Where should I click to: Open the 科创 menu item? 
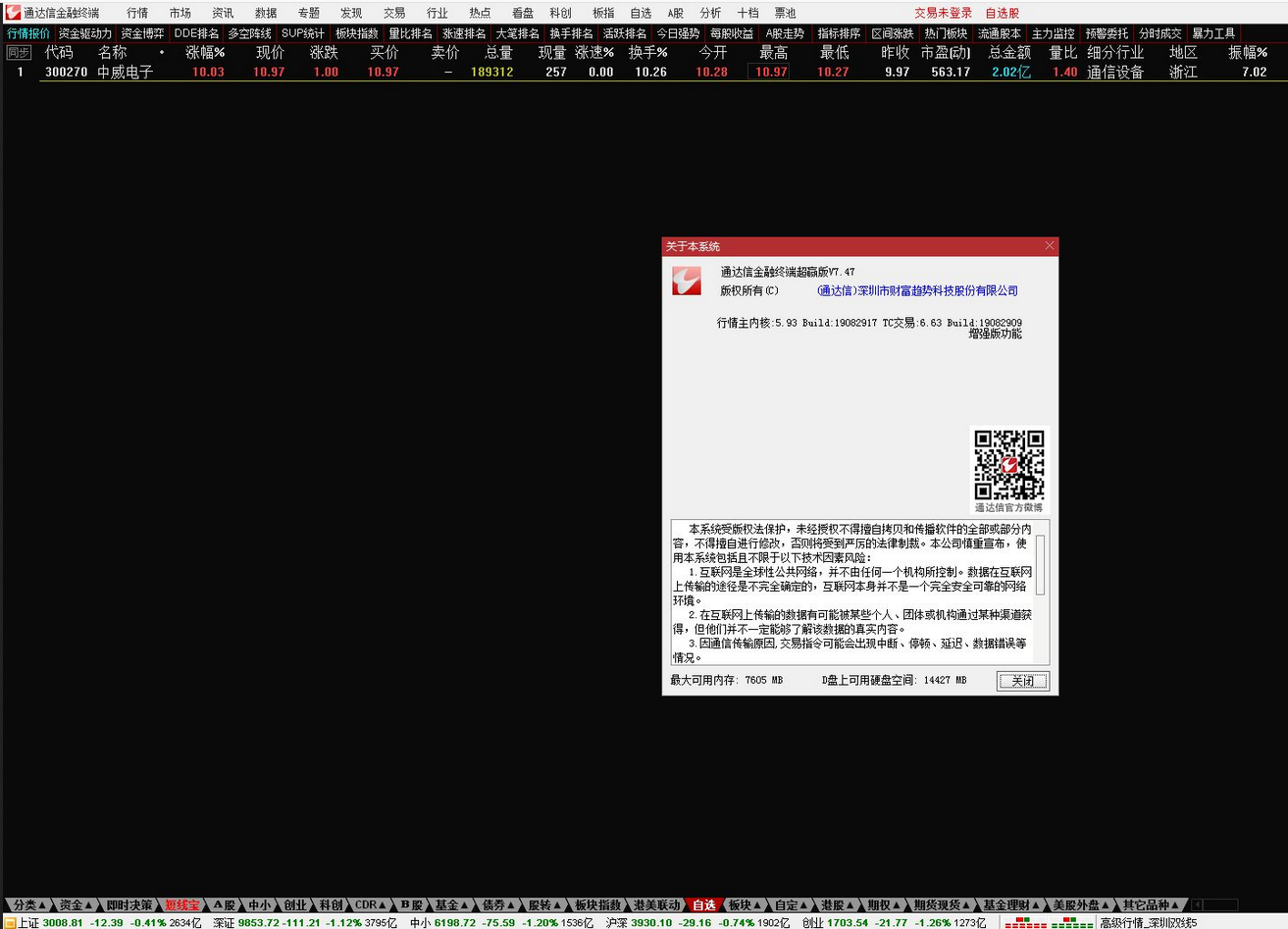tap(560, 13)
